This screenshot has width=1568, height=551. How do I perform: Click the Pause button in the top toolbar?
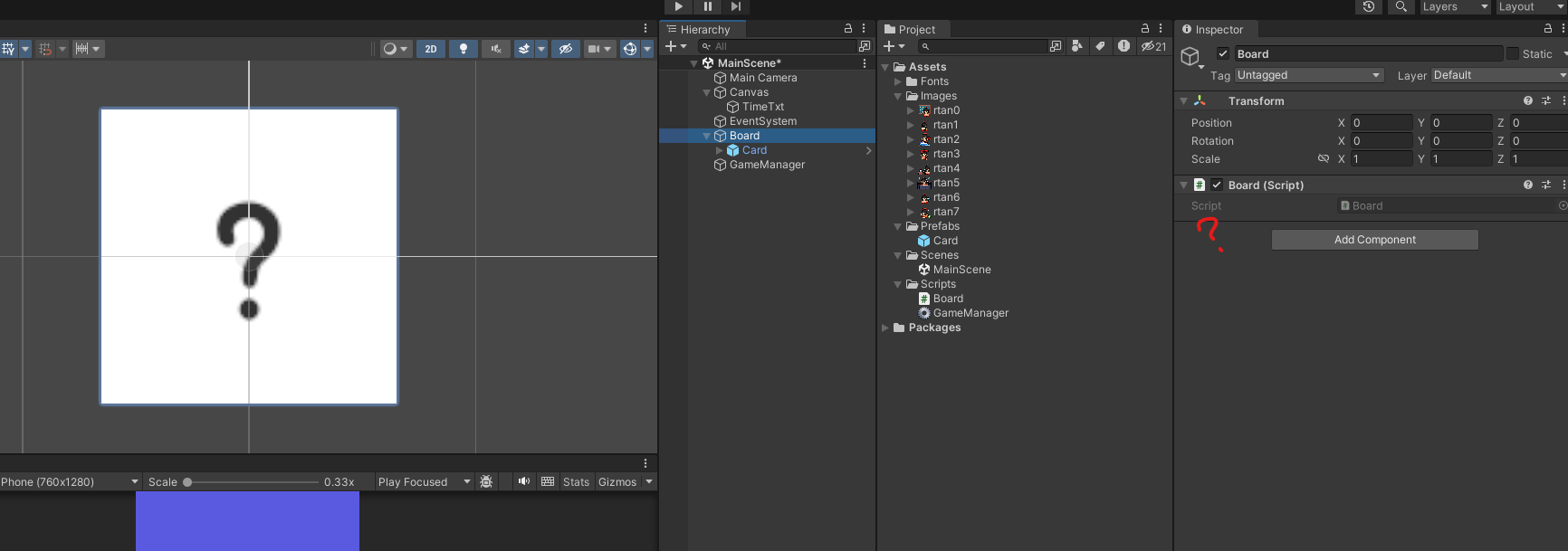[707, 6]
